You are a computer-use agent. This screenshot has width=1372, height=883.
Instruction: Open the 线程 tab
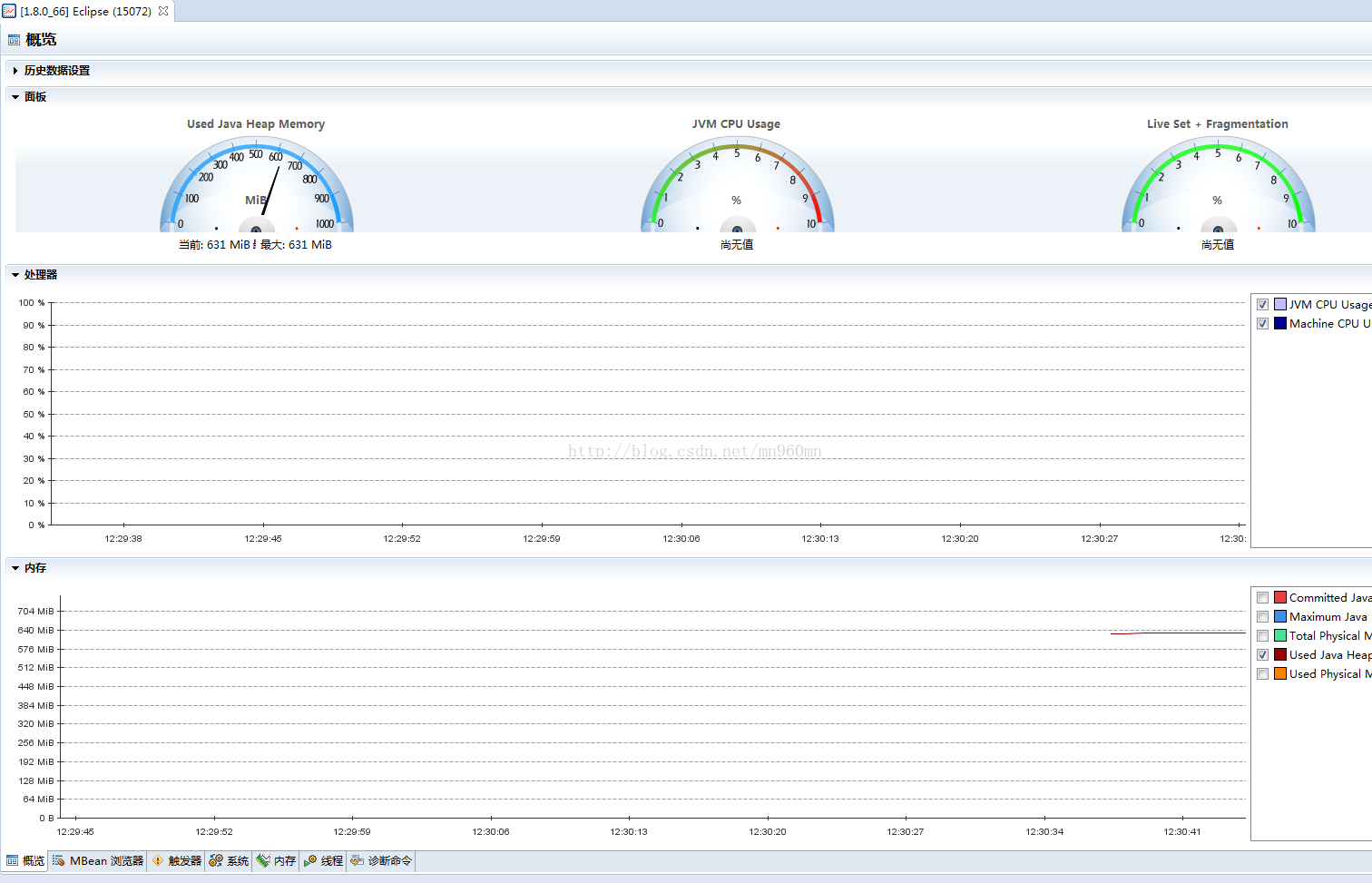click(323, 861)
